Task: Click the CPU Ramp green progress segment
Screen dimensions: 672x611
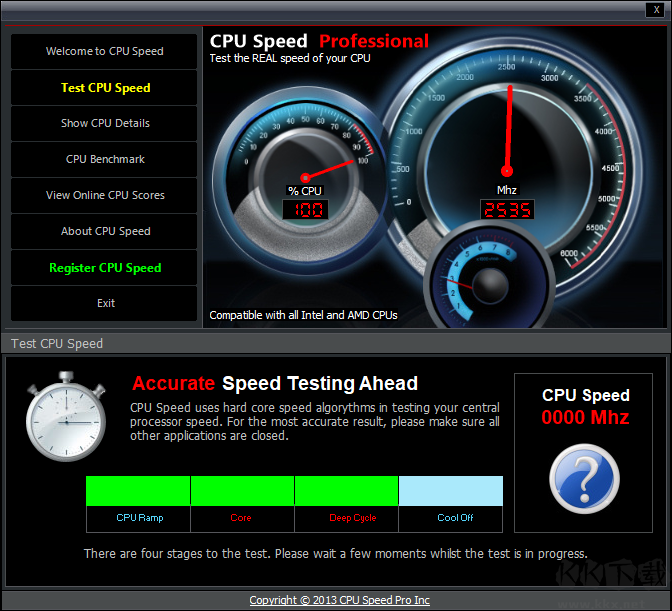Action: [x=138, y=491]
